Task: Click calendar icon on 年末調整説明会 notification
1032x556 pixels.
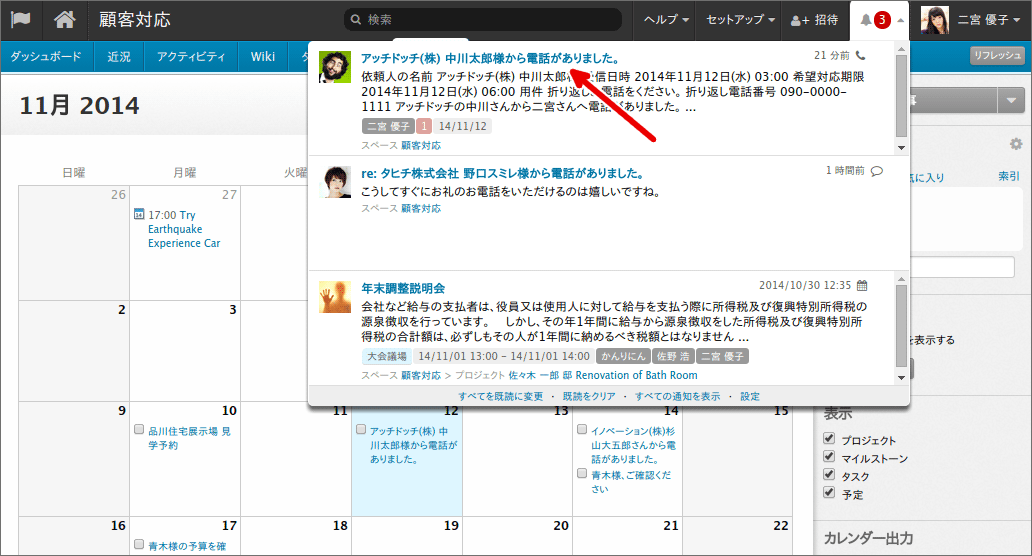Action: click(x=862, y=286)
